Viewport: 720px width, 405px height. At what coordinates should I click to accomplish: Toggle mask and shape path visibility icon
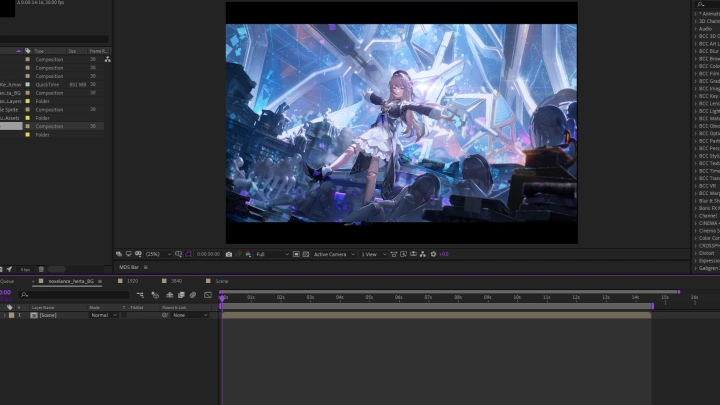click(138, 254)
